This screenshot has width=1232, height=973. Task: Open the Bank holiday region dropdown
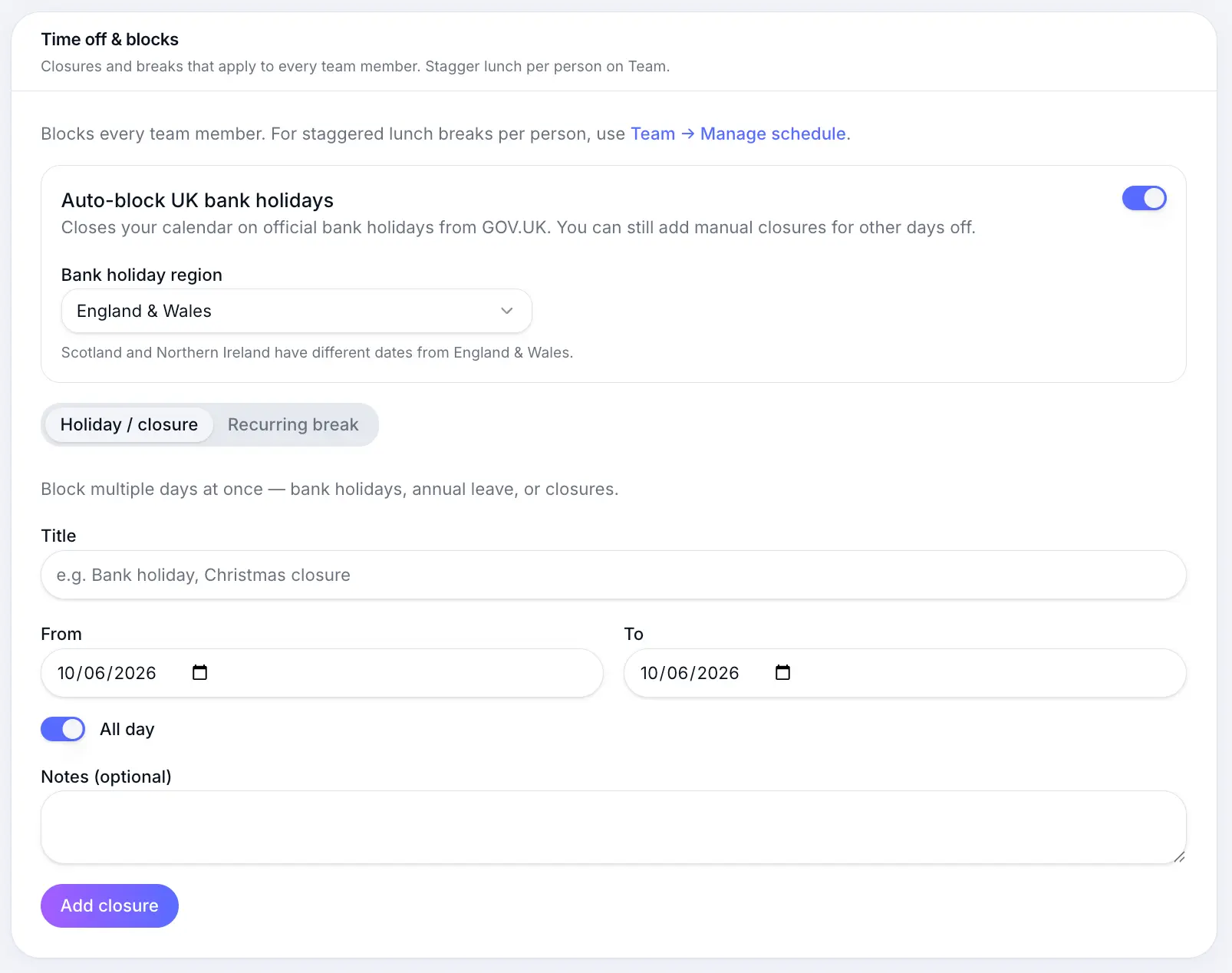click(x=296, y=311)
